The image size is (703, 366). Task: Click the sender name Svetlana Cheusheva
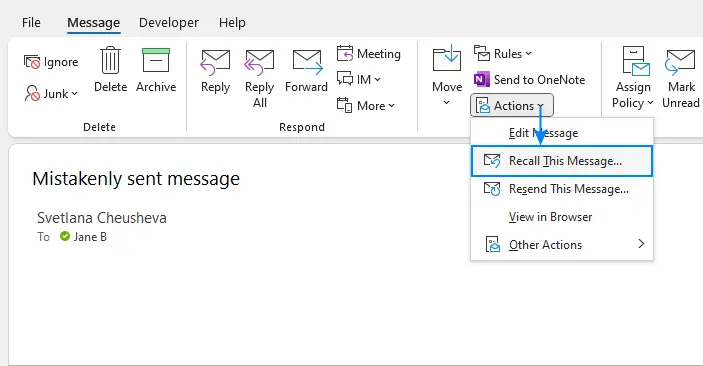[x=102, y=218]
